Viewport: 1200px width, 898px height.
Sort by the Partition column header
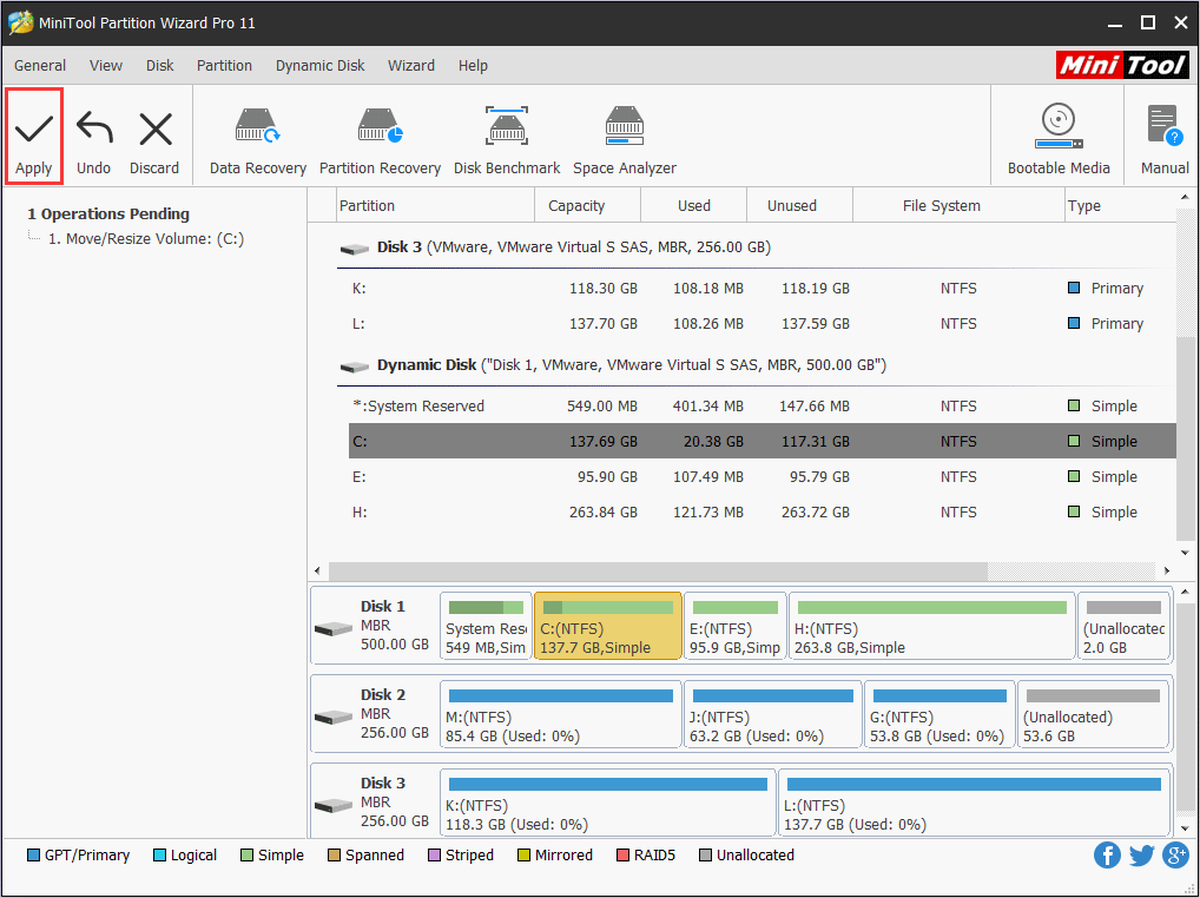tap(434, 206)
